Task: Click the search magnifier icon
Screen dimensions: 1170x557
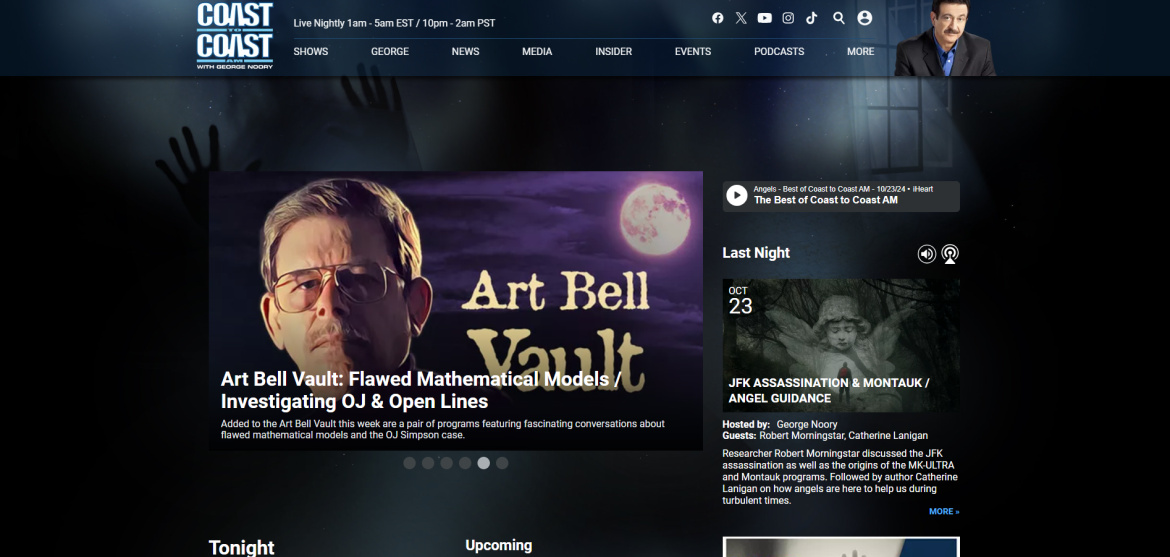Action: 839,18
